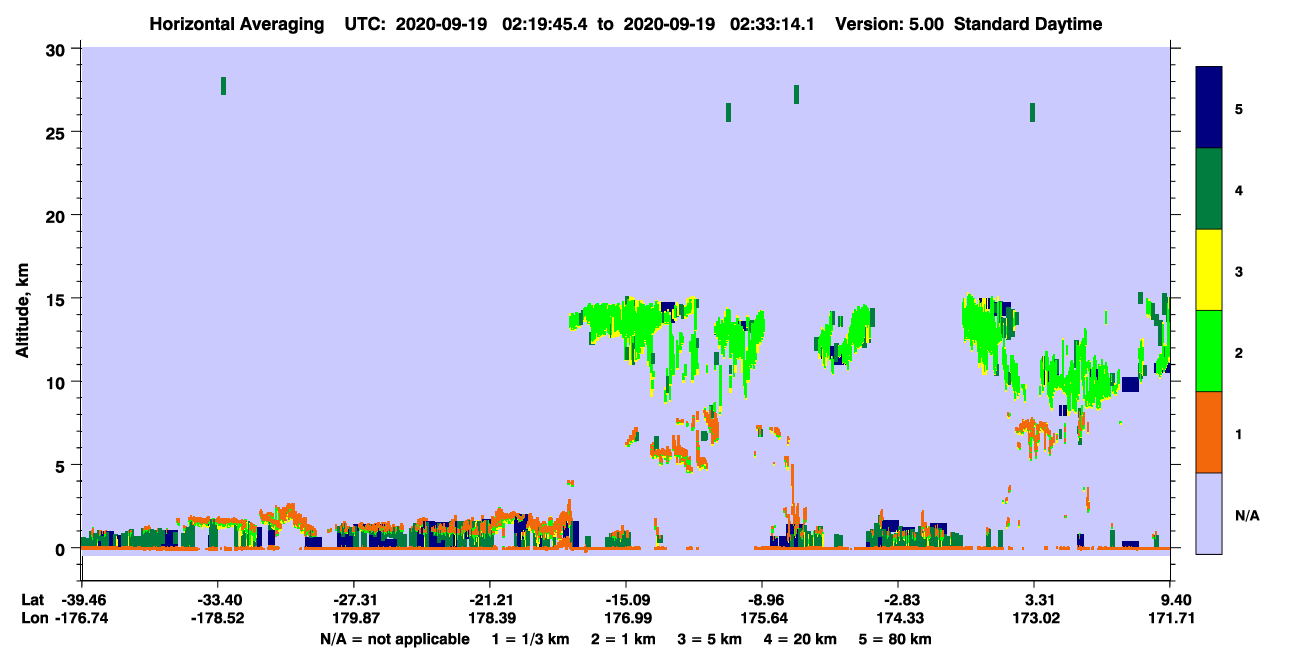
Task: Click the orange color bar segment labeled 1
Action: pos(1209,432)
